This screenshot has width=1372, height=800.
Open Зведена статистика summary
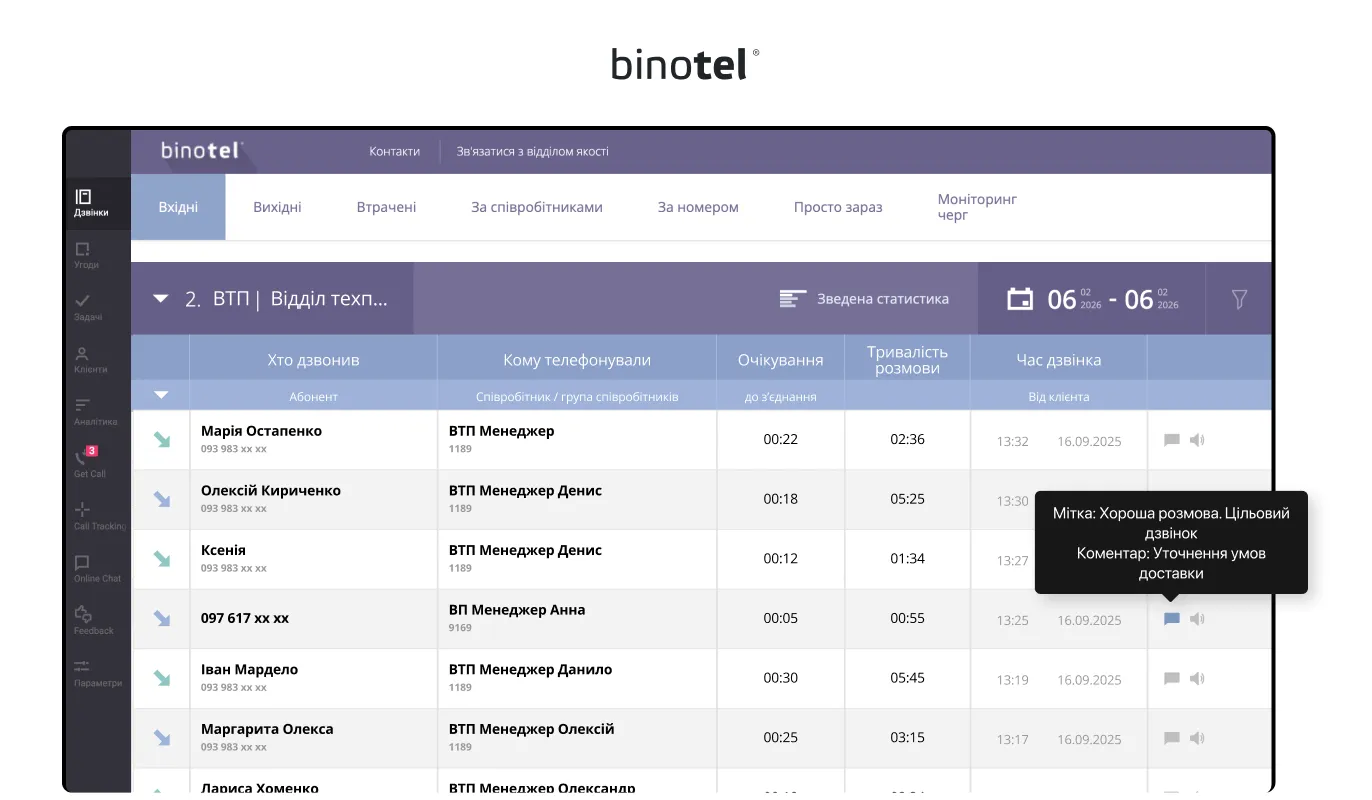click(864, 299)
